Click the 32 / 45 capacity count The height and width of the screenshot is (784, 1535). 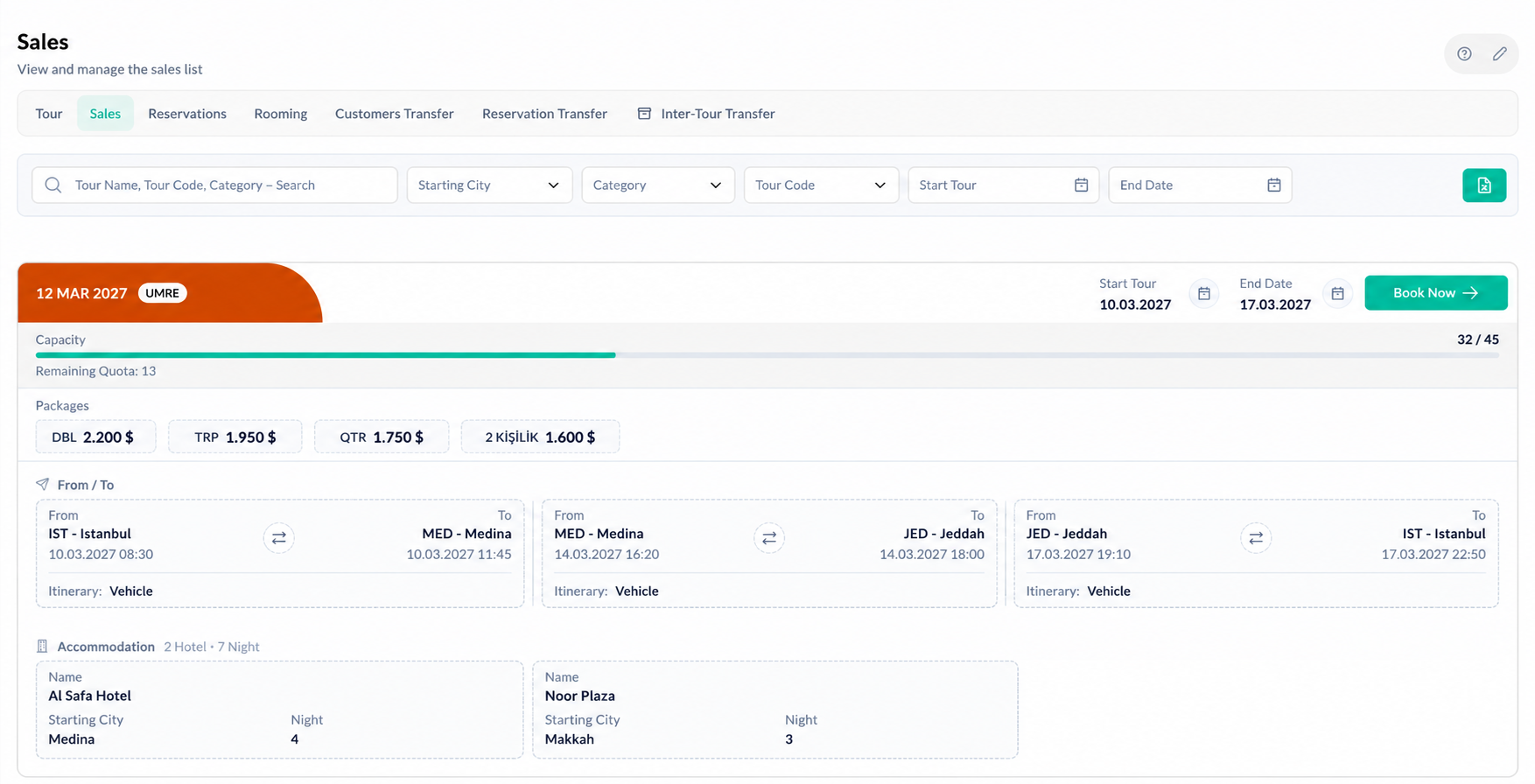[x=1478, y=339]
